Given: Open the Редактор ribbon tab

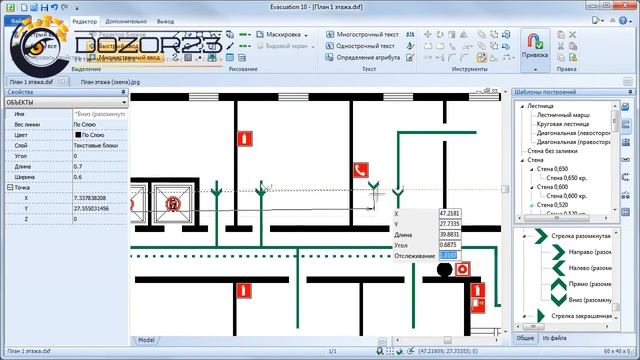Looking at the screenshot, I should tap(84, 21).
